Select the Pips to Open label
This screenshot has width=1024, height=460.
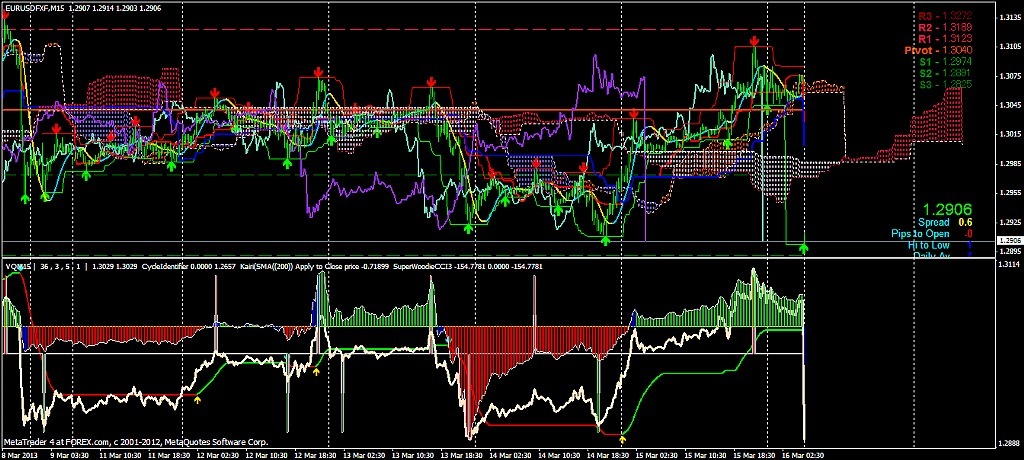916,233
